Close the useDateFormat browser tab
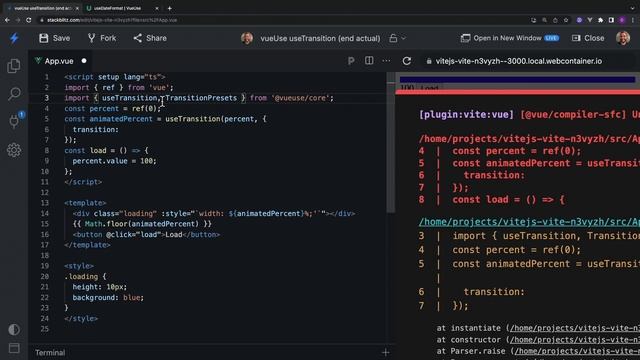 157,8
